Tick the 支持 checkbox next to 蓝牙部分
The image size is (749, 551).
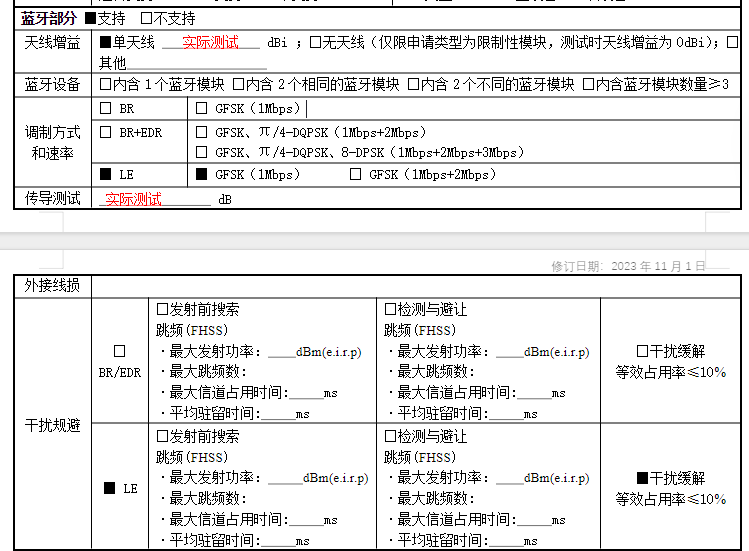[x=90, y=19]
